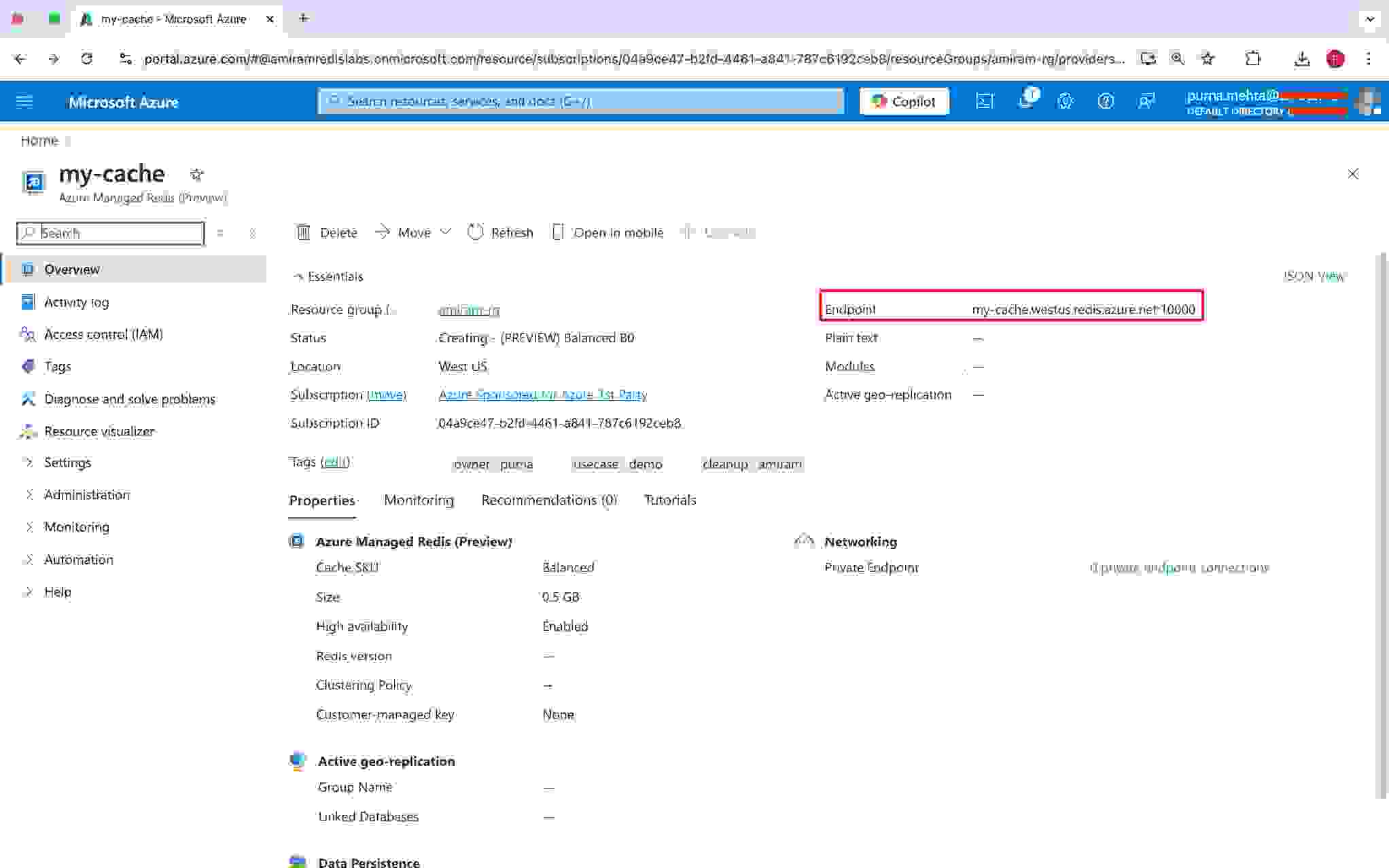The width and height of the screenshot is (1389, 868).
Task: Switch to the Monitoring tab
Action: 419,501
